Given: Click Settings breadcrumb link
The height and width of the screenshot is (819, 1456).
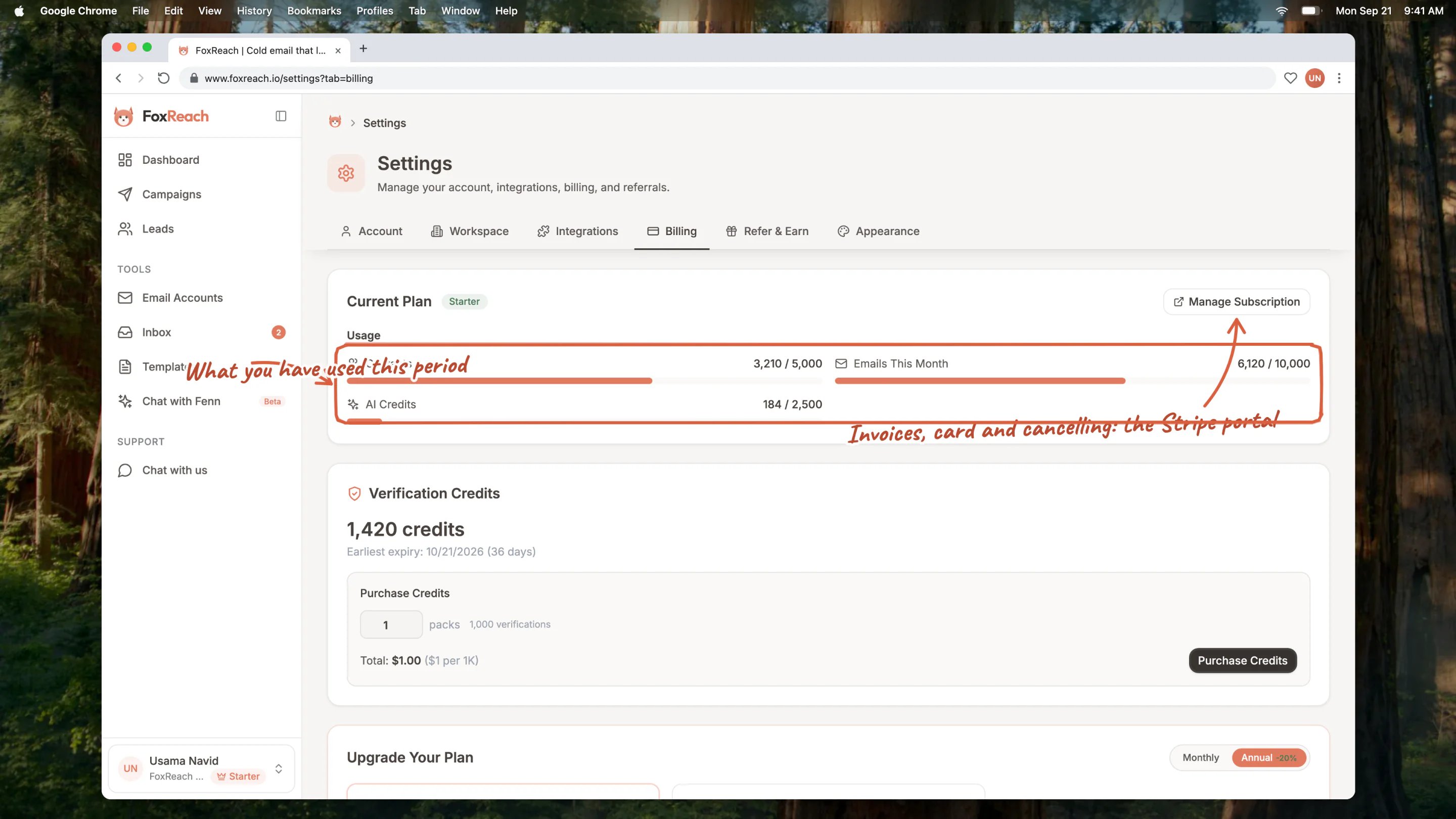Looking at the screenshot, I should (x=384, y=123).
